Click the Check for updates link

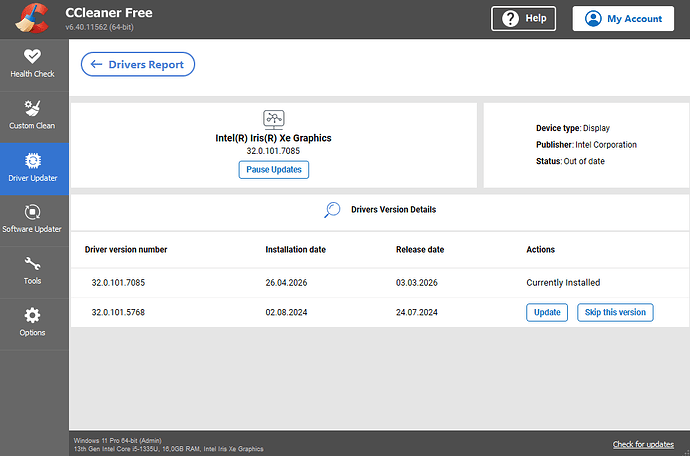pyautogui.click(x=643, y=445)
